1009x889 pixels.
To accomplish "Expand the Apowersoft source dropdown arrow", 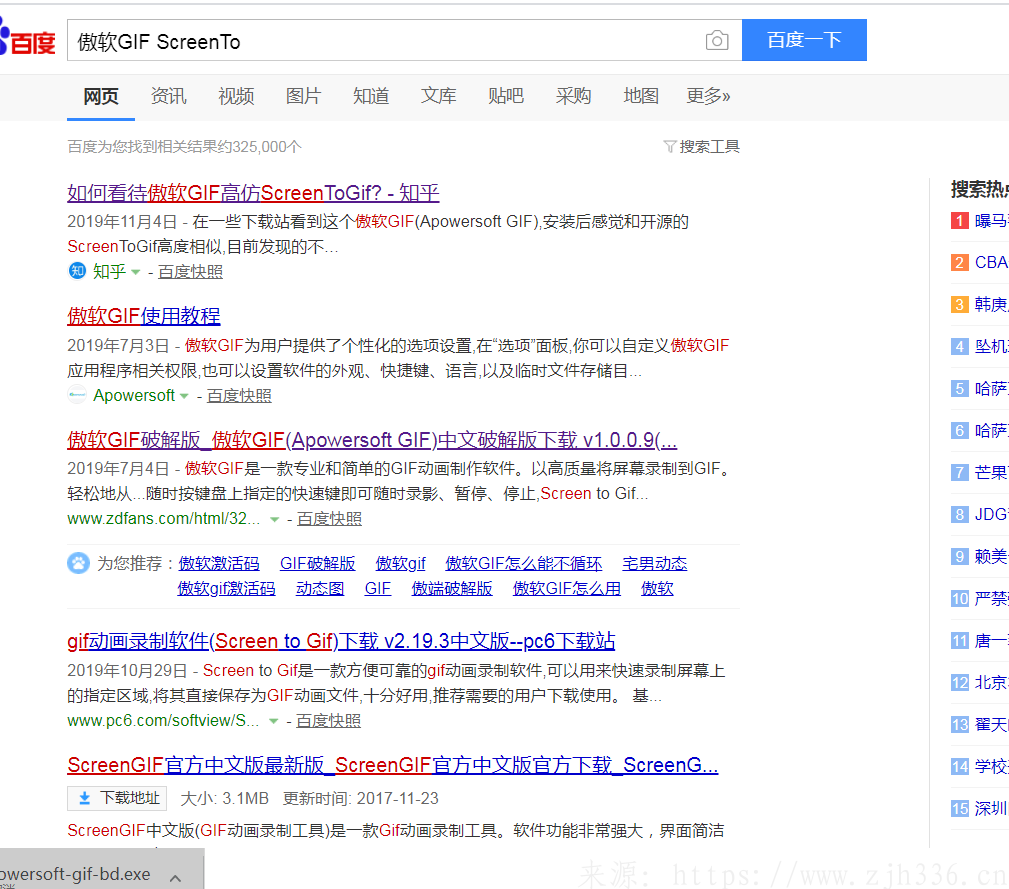I will pyautogui.click(x=184, y=396).
